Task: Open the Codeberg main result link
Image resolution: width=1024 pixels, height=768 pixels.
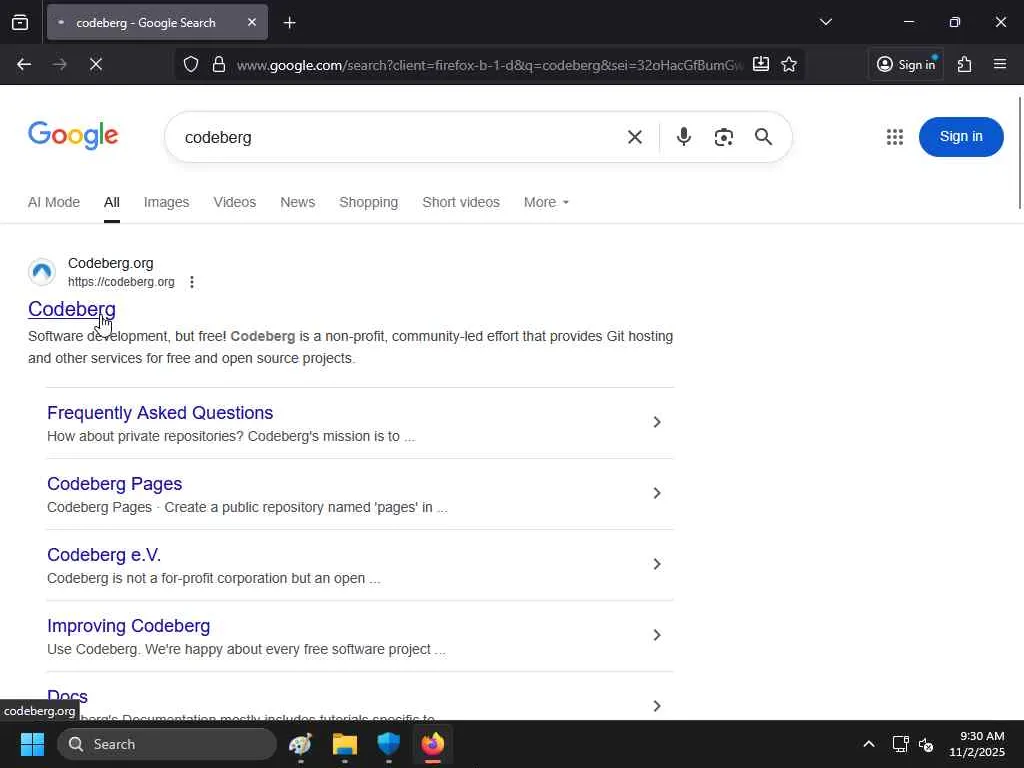Action: [x=72, y=309]
